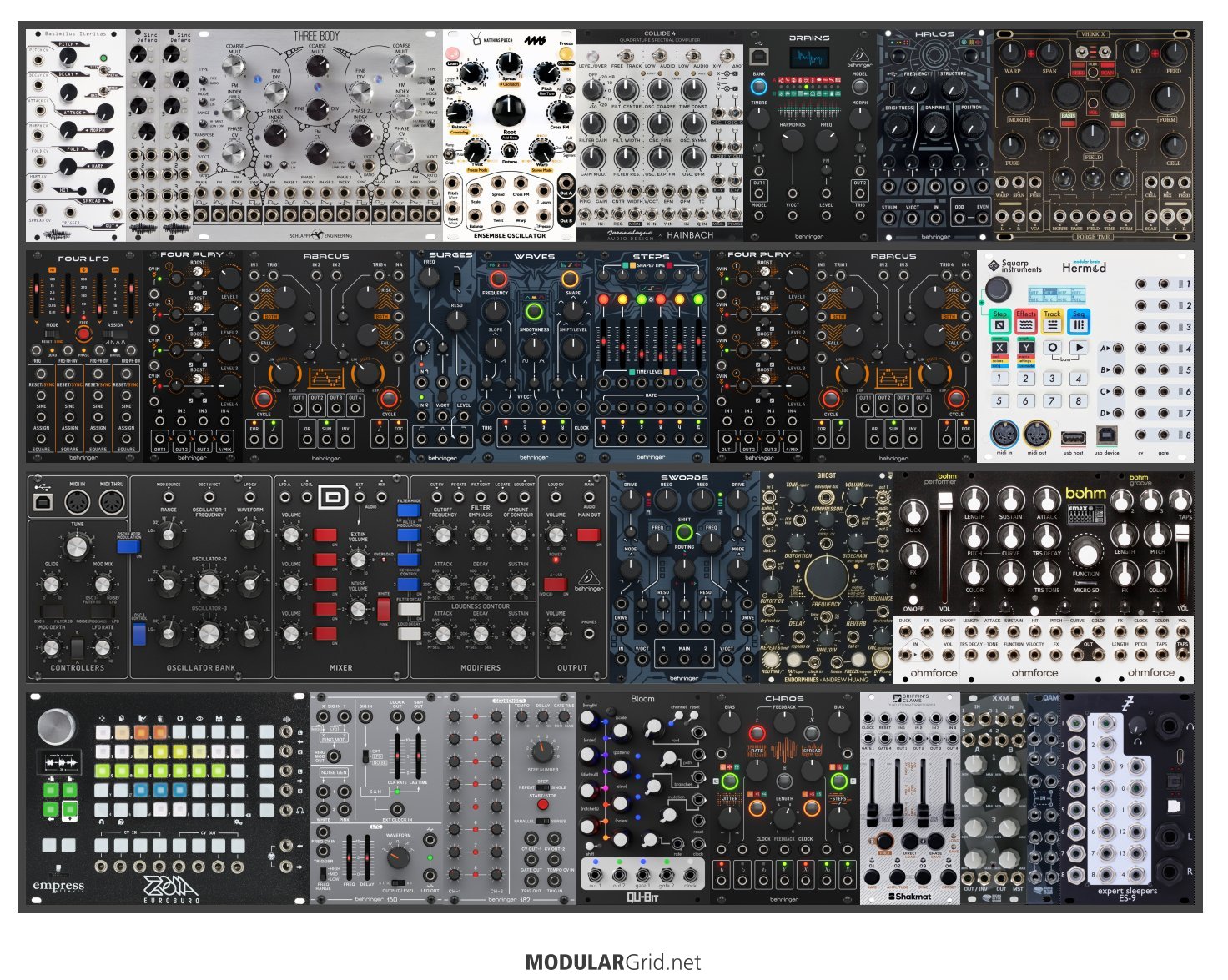Click the "MODULARGrid.net" watermark text

[x=613, y=962]
